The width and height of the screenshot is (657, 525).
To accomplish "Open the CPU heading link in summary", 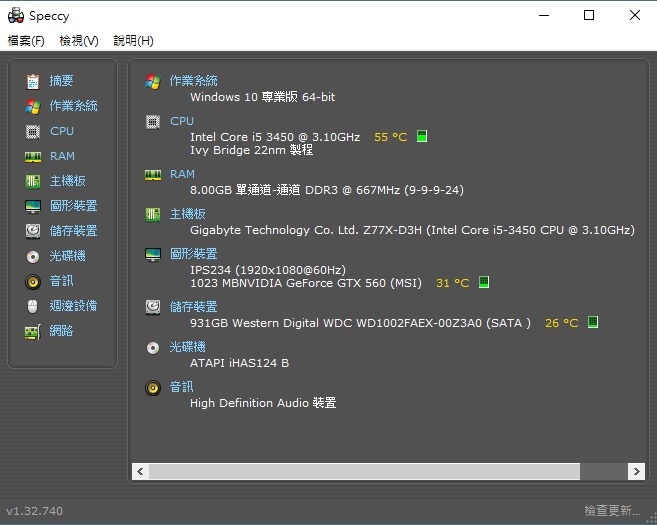I will point(182,121).
